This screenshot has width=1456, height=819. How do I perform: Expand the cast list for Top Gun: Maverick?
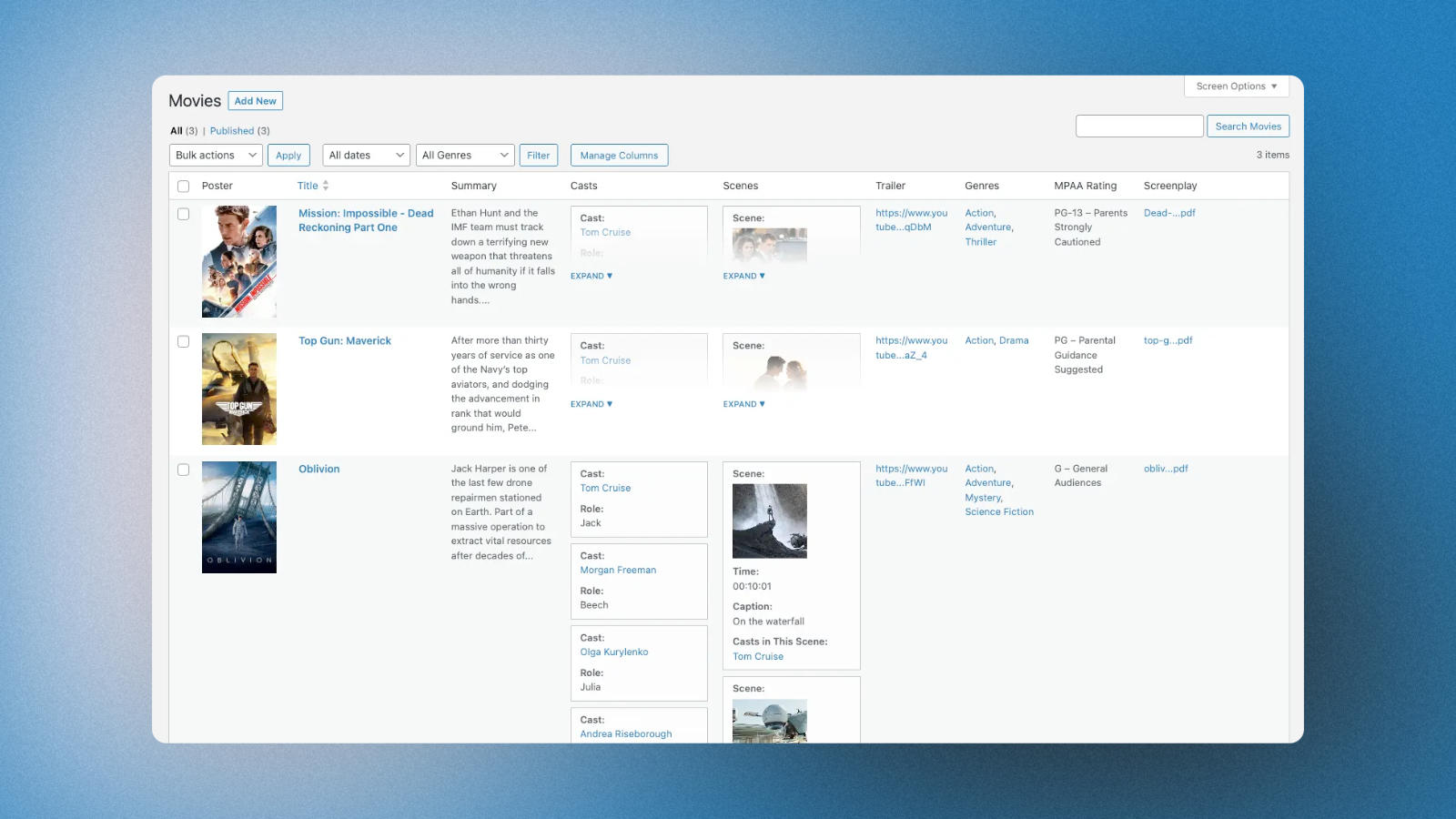click(x=590, y=403)
